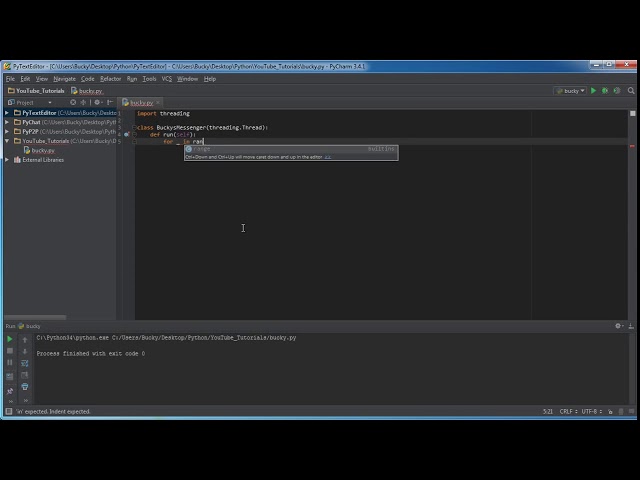
Task: Expand the PyTextEditor folder
Action: [7, 113]
